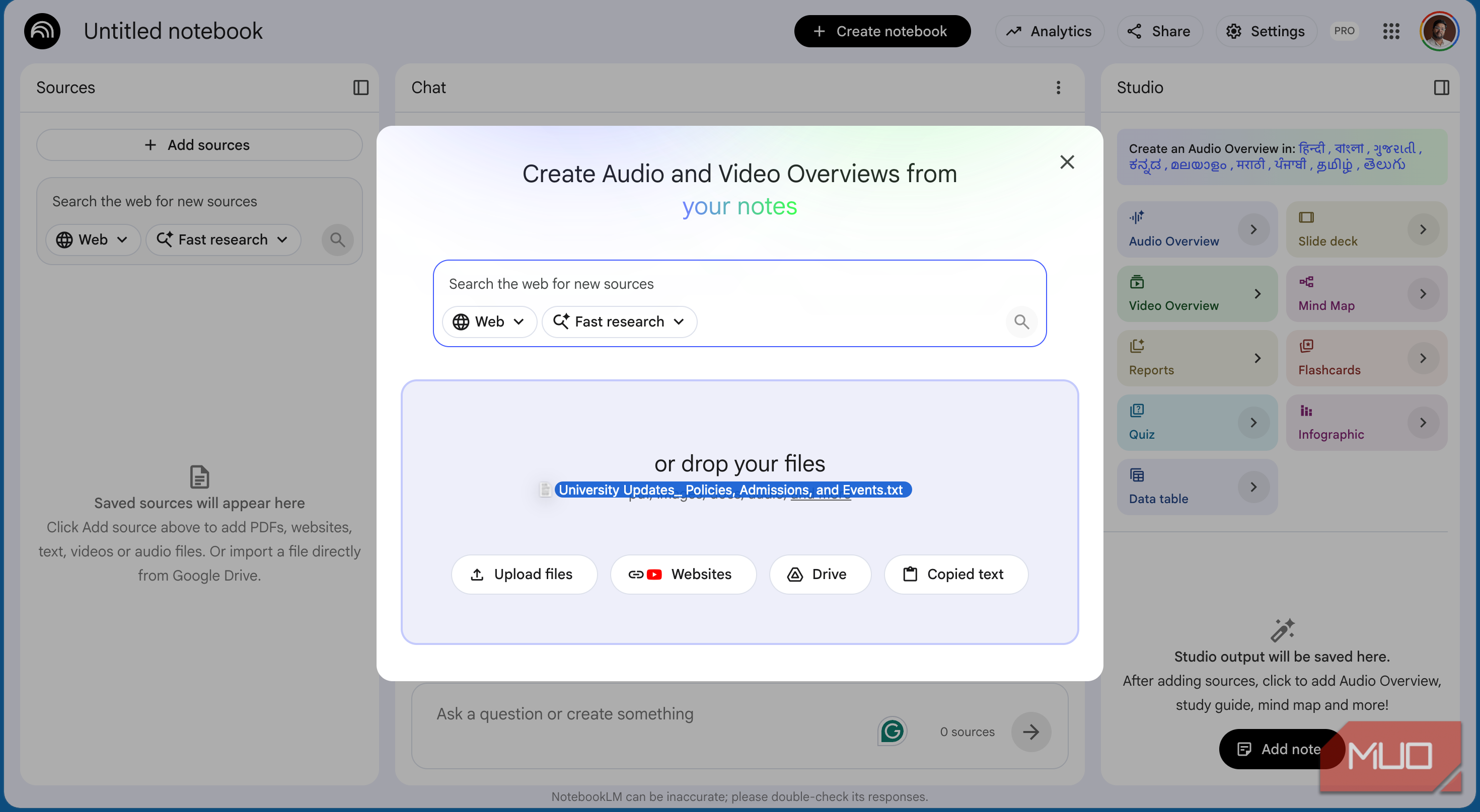Open Slide deck tile

tap(1366, 229)
